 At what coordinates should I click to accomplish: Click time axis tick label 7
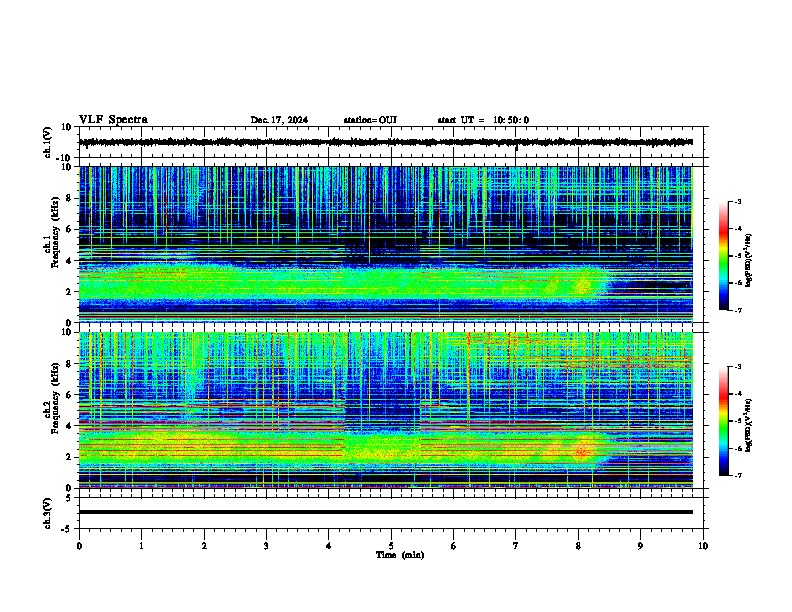coord(516,546)
